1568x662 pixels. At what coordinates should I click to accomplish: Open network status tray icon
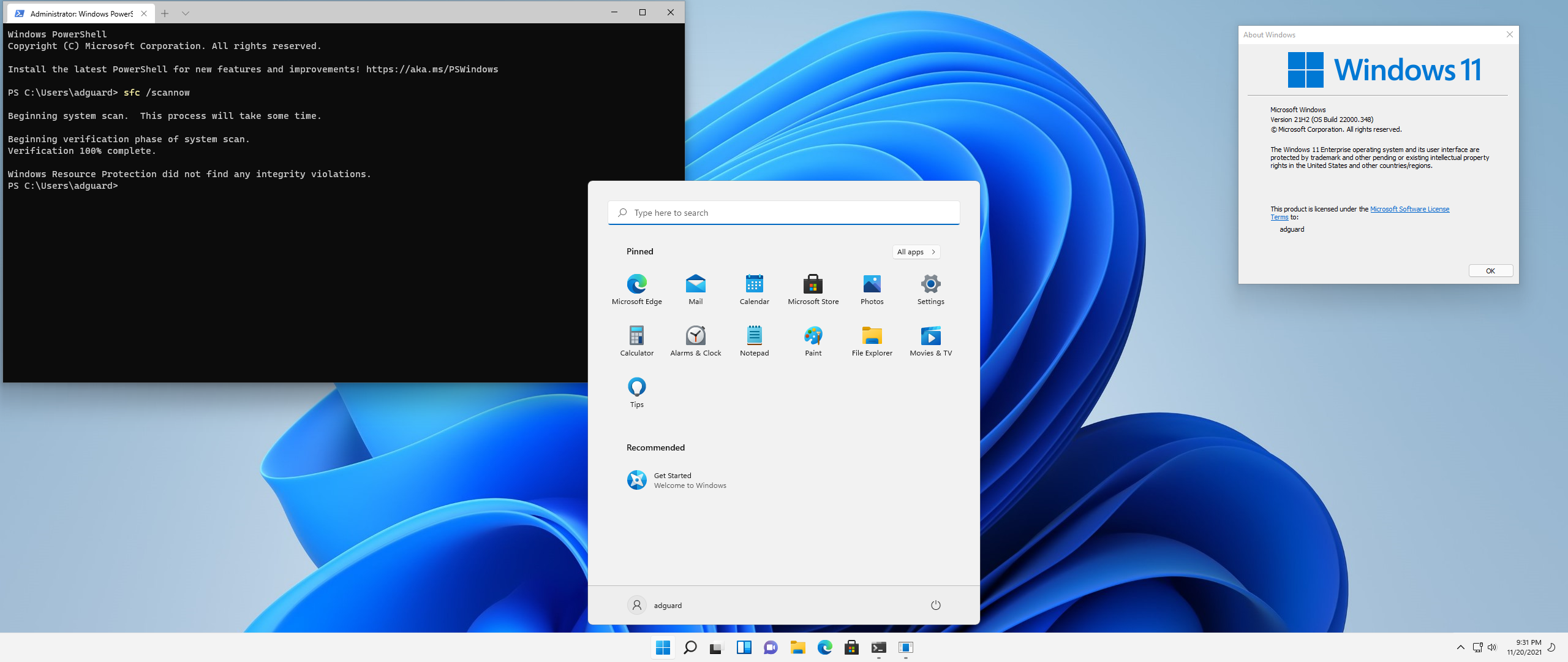(x=1477, y=647)
